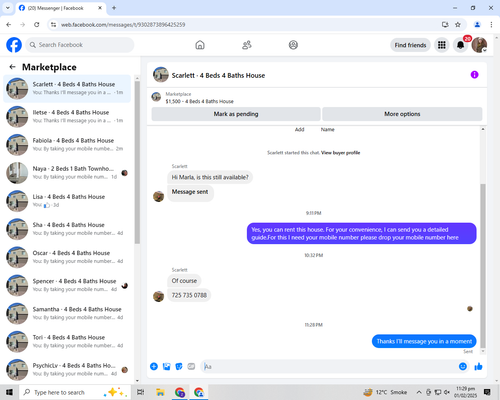This screenshot has width=500, height=400.
Task: Open the Iletse - 4 Beds 4 Baths House chat
Action: [67, 116]
